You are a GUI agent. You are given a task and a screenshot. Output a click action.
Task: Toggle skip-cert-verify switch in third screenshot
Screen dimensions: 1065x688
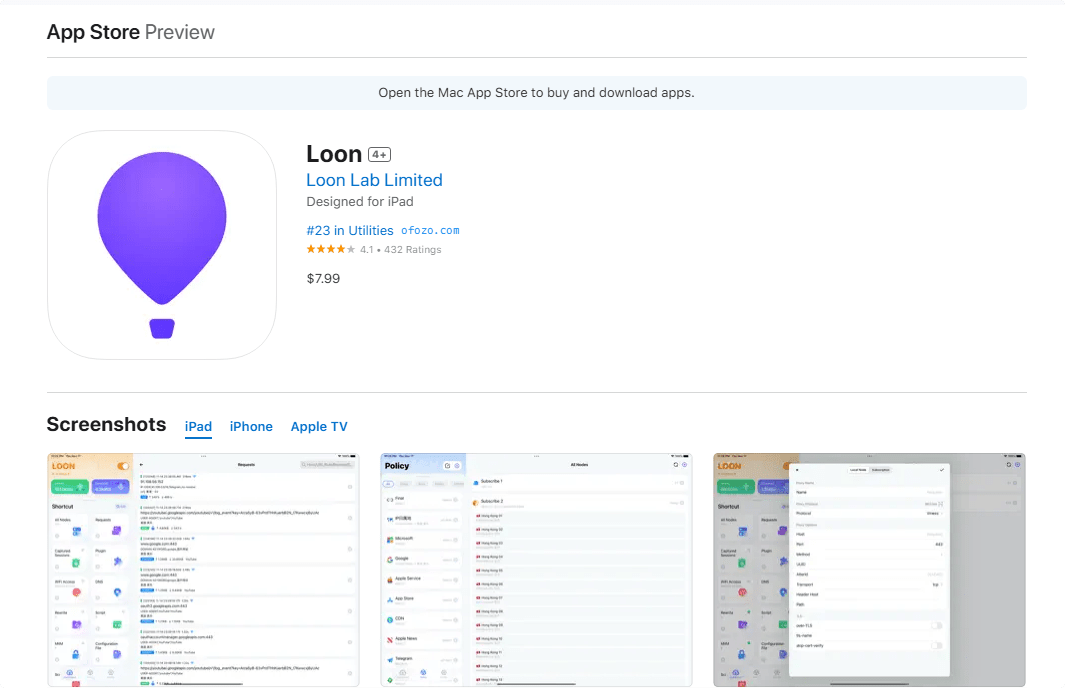coord(937,645)
